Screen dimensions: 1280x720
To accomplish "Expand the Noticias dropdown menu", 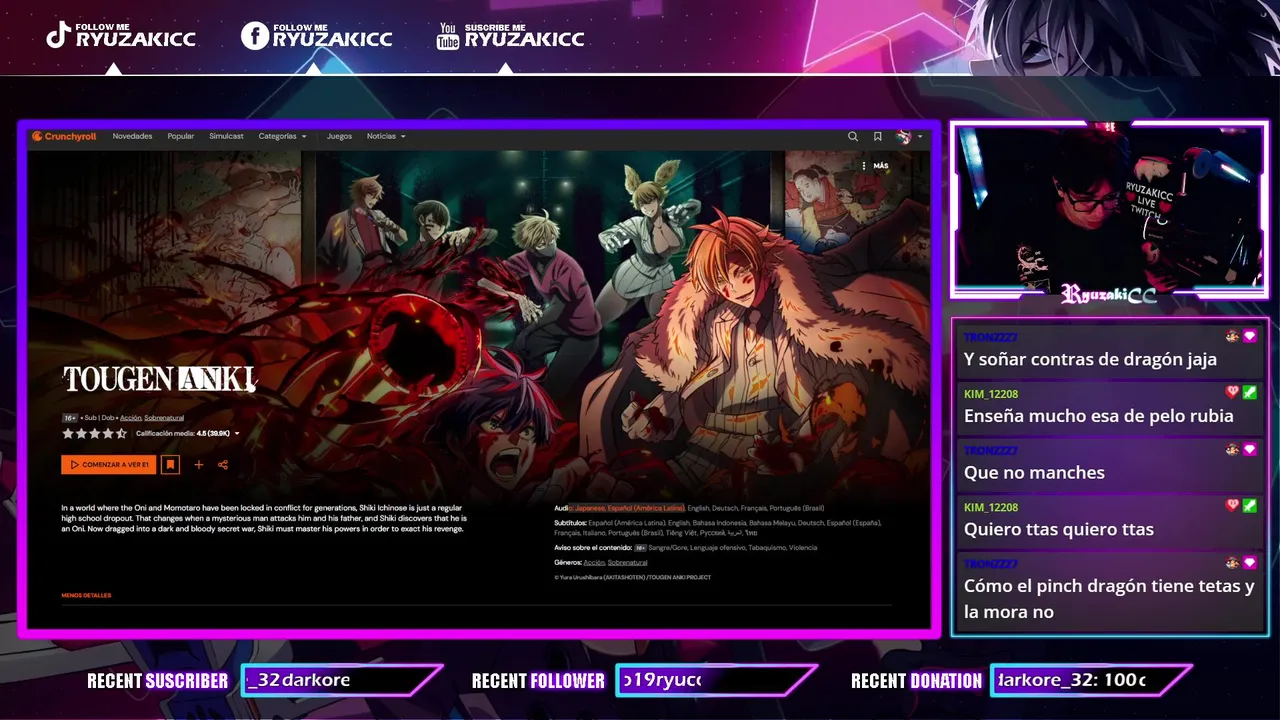I will tap(386, 136).
